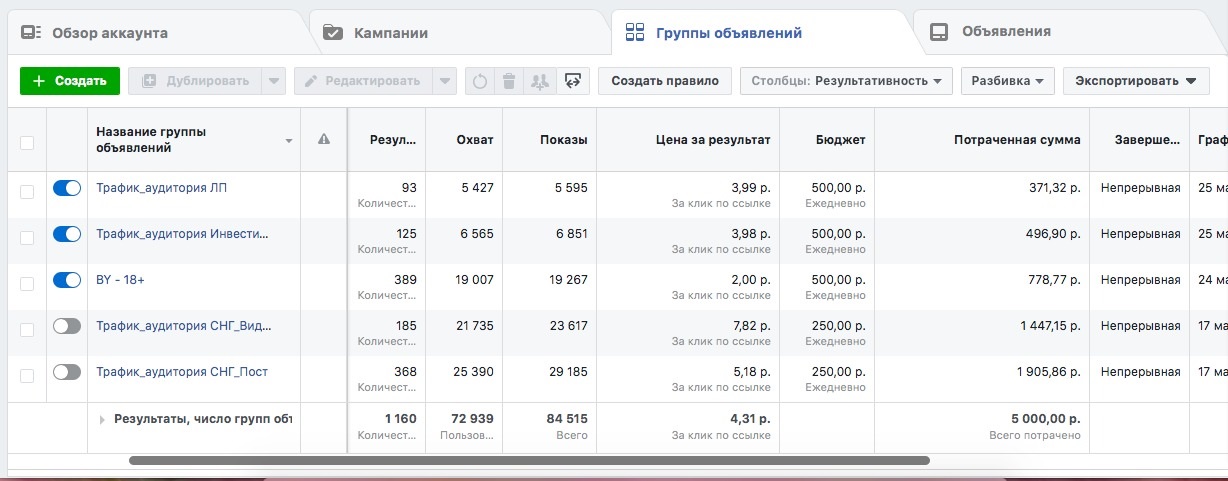Expand the Результаты summary row triangle
Image resolution: width=1228 pixels, height=481 pixels.
click(102, 420)
